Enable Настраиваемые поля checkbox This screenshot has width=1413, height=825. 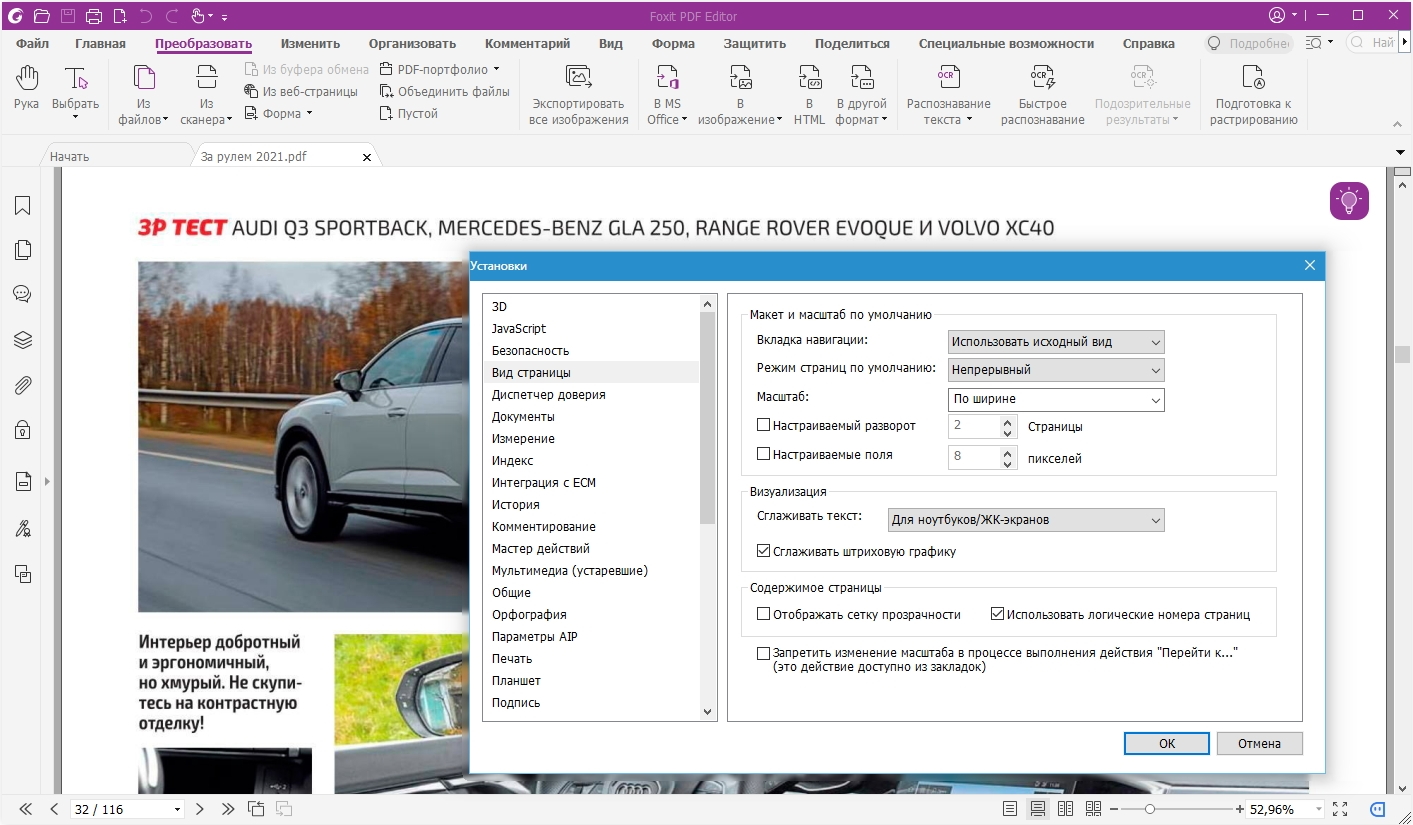point(764,454)
